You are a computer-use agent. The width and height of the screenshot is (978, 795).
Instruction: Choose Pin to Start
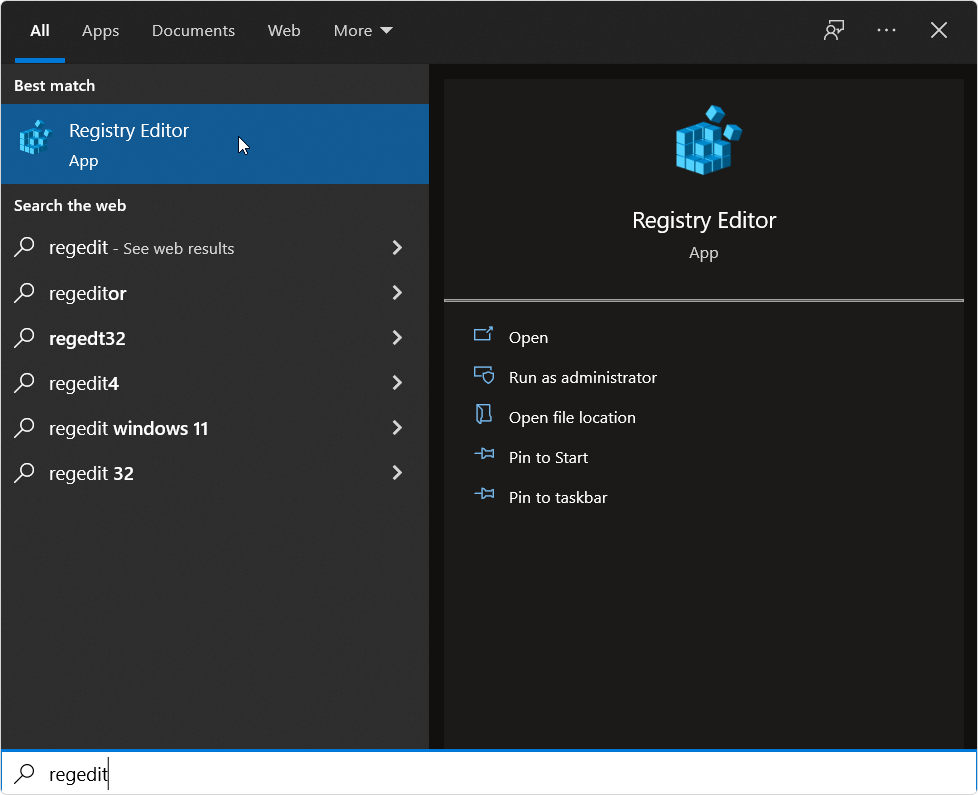point(548,457)
